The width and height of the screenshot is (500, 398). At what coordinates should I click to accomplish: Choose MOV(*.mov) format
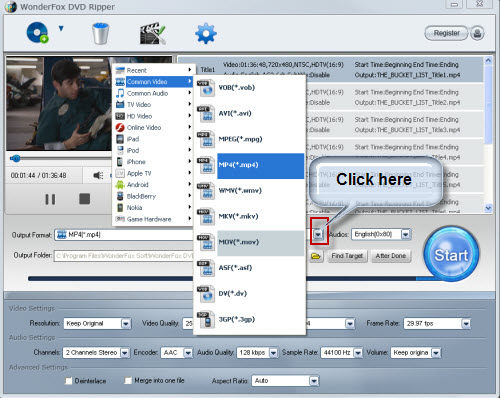tap(250, 242)
